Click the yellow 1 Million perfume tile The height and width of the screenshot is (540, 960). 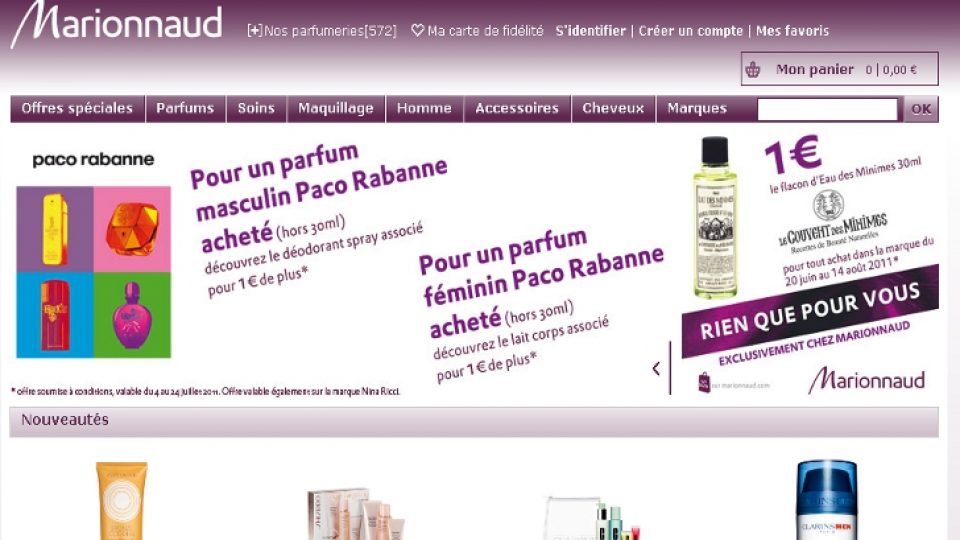[55, 229]
